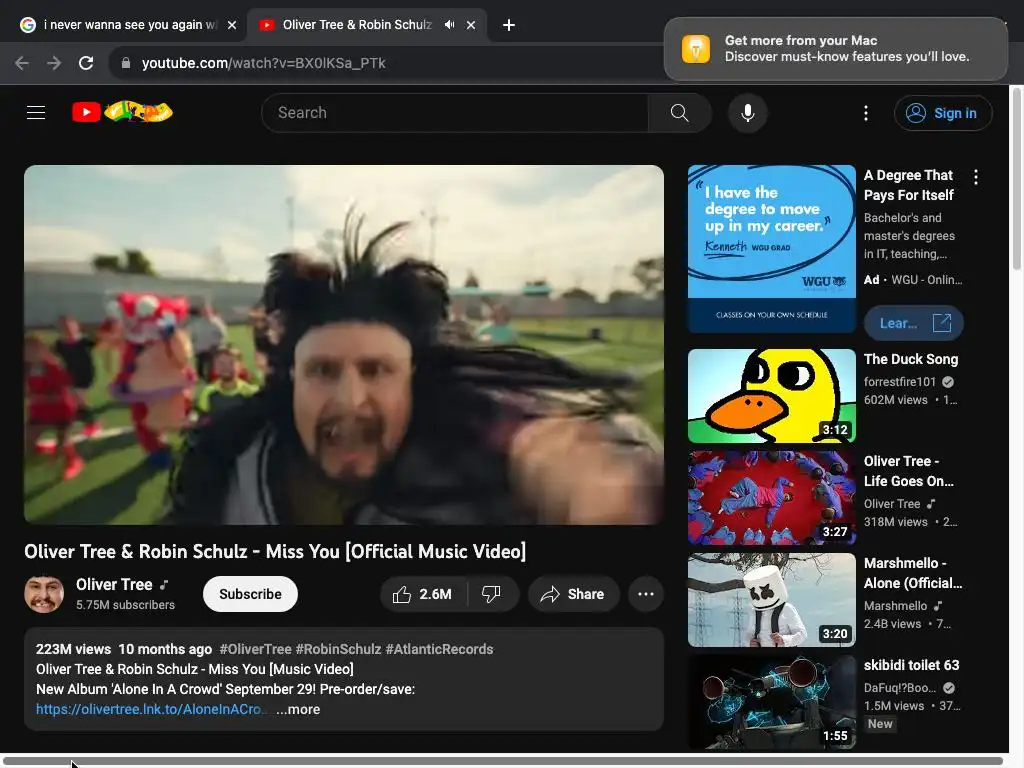Screen dimensions: 1024x768
Task: Click the lightbulb tips notification icon
Action: 696,49
